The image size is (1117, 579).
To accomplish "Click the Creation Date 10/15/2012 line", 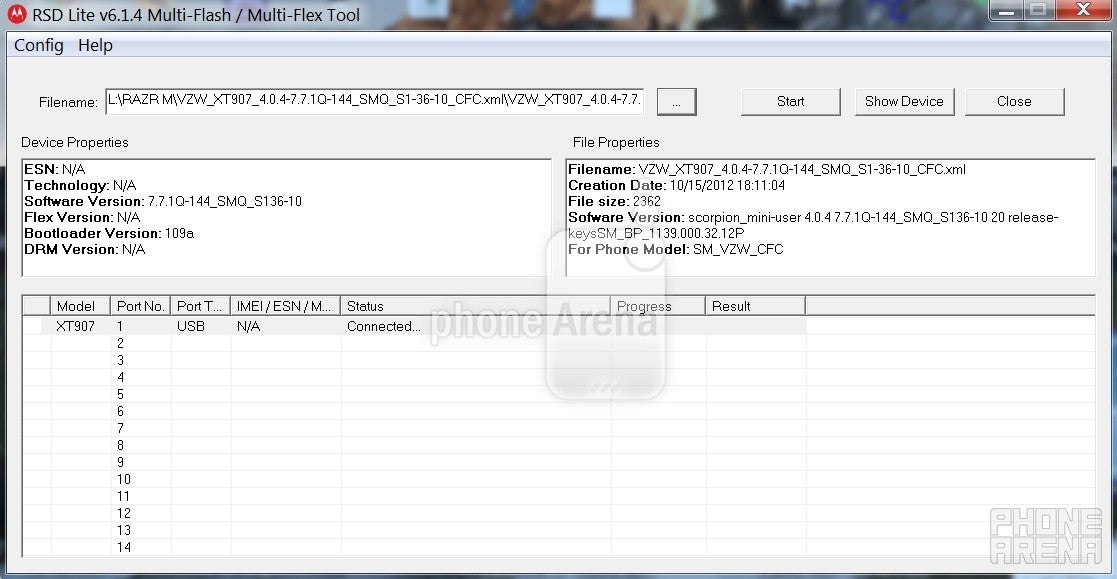I will (677, 185).
